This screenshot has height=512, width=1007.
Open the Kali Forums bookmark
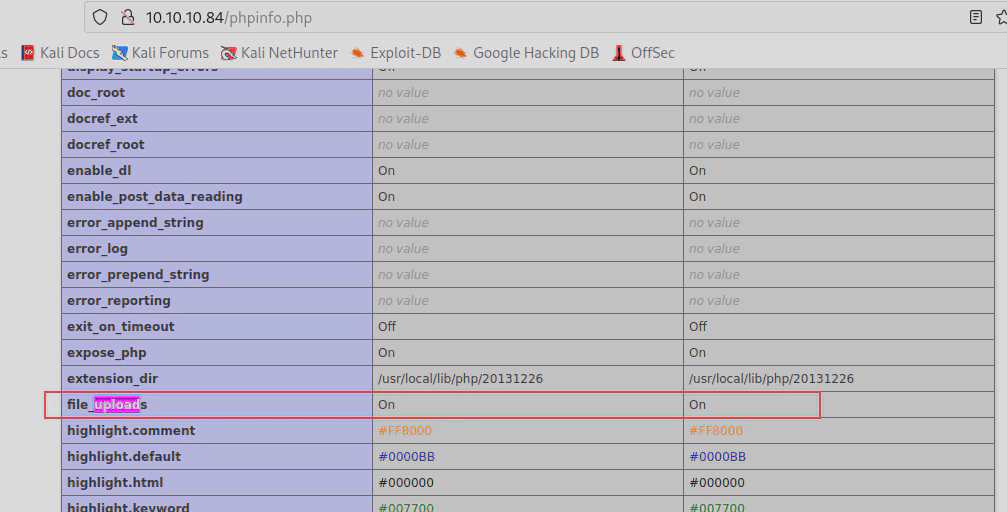point(160,53)
